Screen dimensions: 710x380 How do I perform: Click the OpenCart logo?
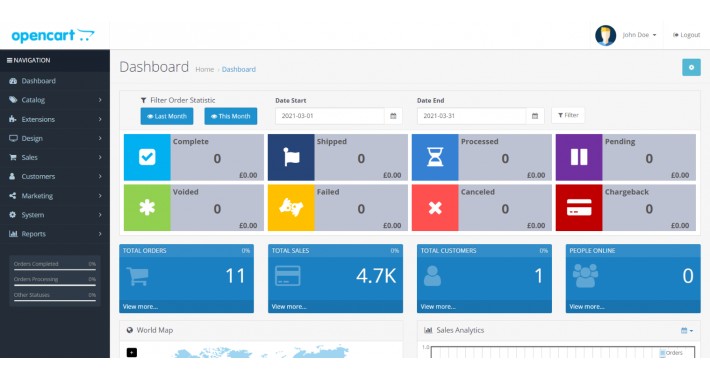tap(53, 35)
